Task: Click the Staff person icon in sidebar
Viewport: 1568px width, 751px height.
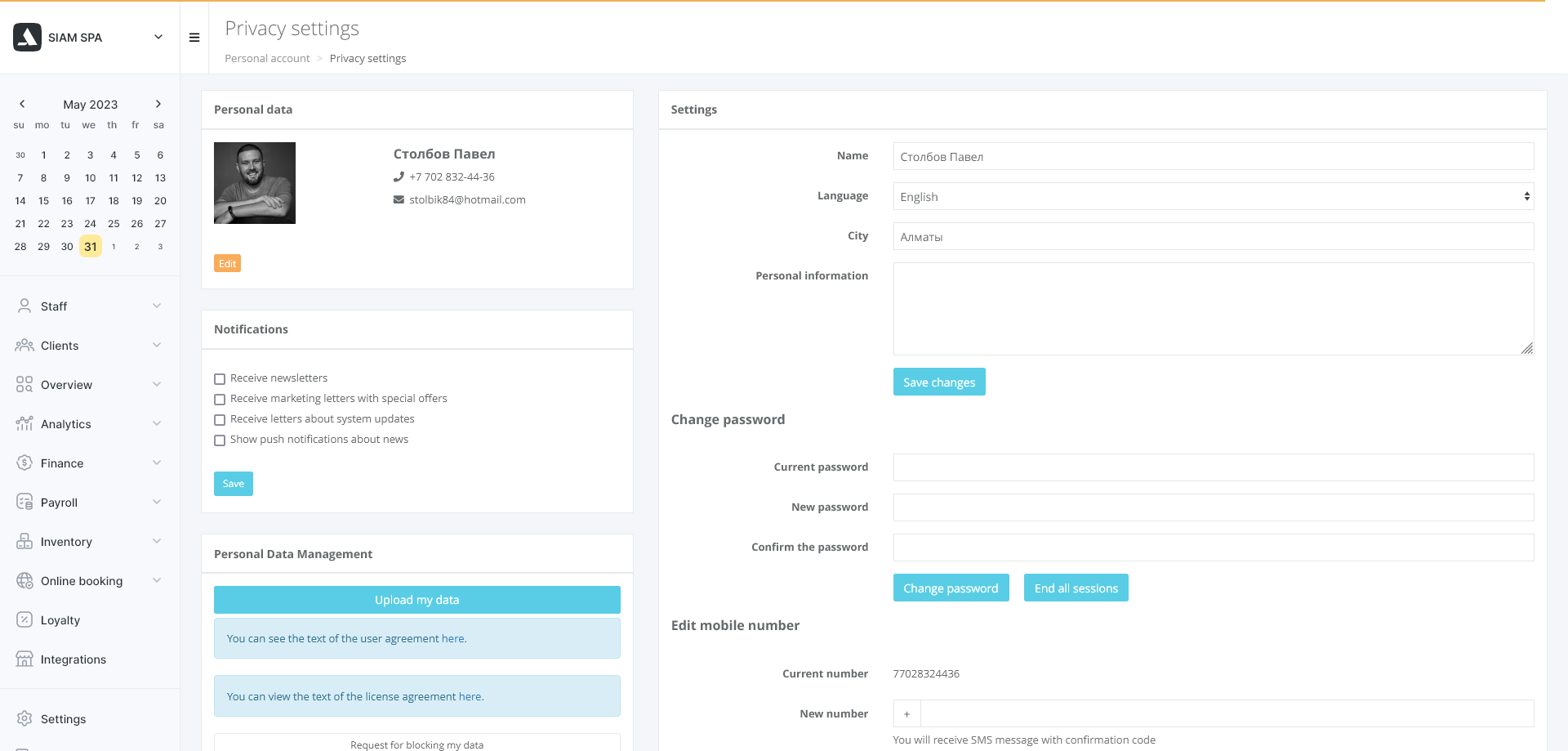Action: [24, 306]
